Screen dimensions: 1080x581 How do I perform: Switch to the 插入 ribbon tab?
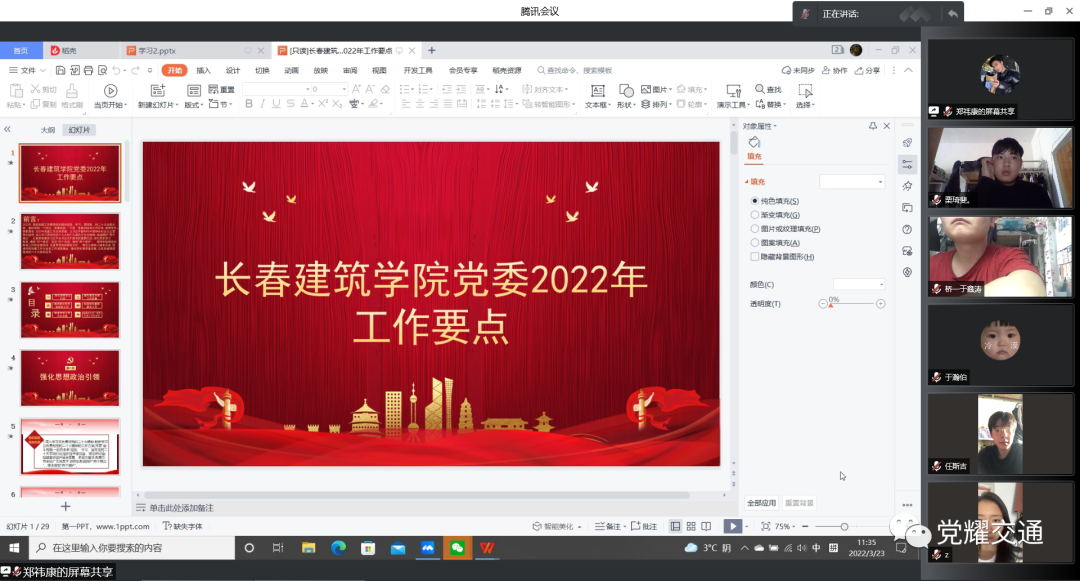(204, 71)
